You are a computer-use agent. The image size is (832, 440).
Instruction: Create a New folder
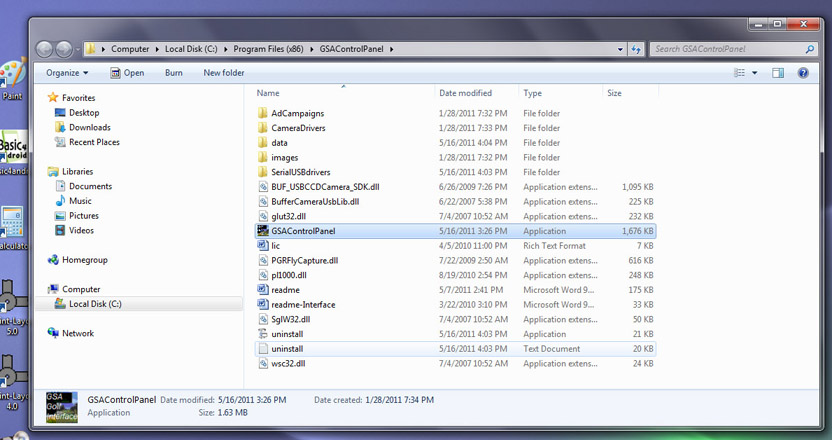coord(224,73)
